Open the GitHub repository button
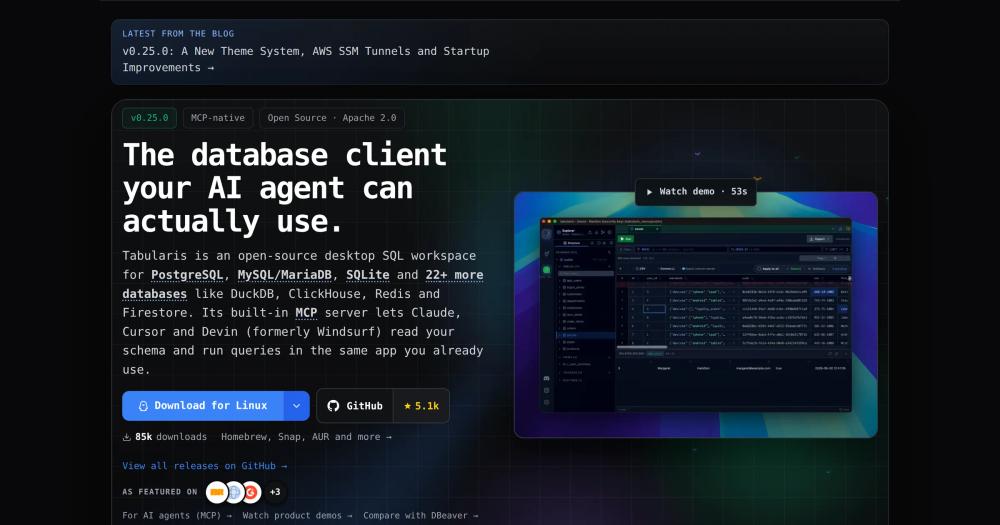 click(x=355, y=406)
